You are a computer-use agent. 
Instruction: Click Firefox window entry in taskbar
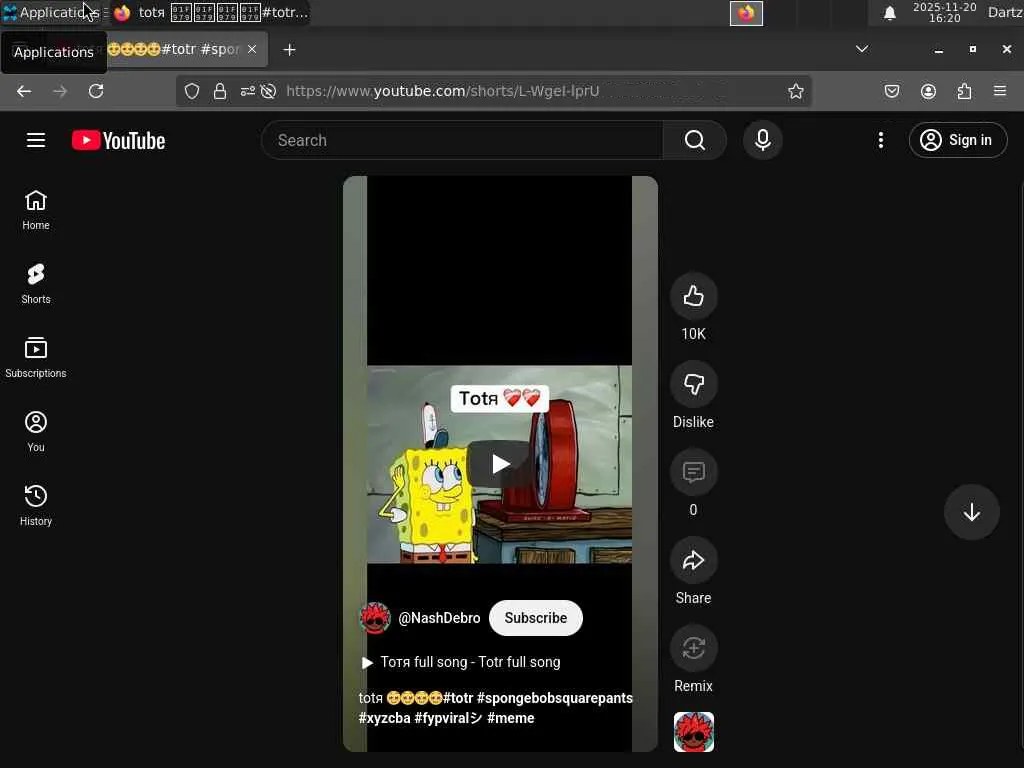[x=209, y=12]
